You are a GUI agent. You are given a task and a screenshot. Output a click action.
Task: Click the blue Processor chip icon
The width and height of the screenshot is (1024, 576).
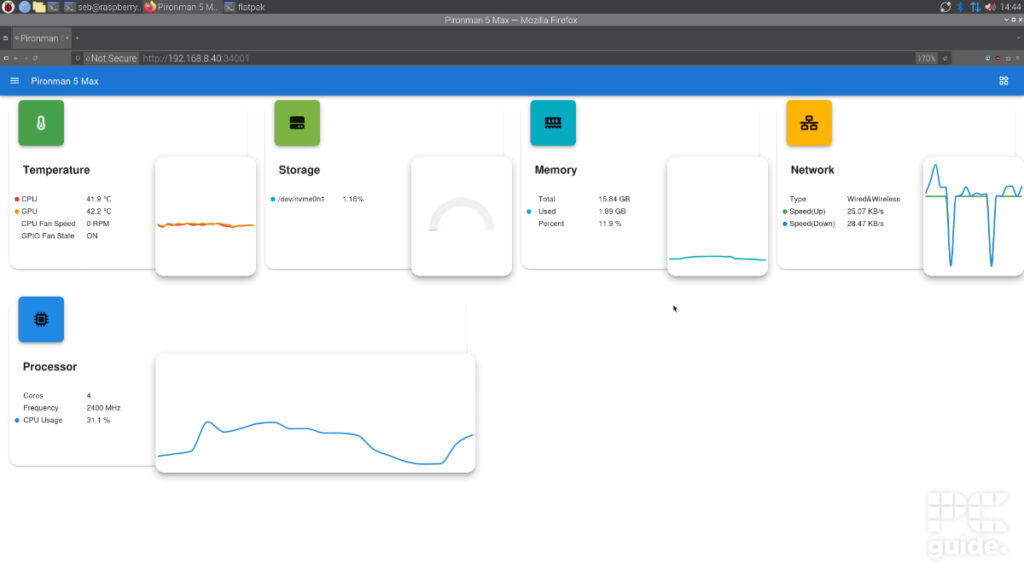point(41,319)
